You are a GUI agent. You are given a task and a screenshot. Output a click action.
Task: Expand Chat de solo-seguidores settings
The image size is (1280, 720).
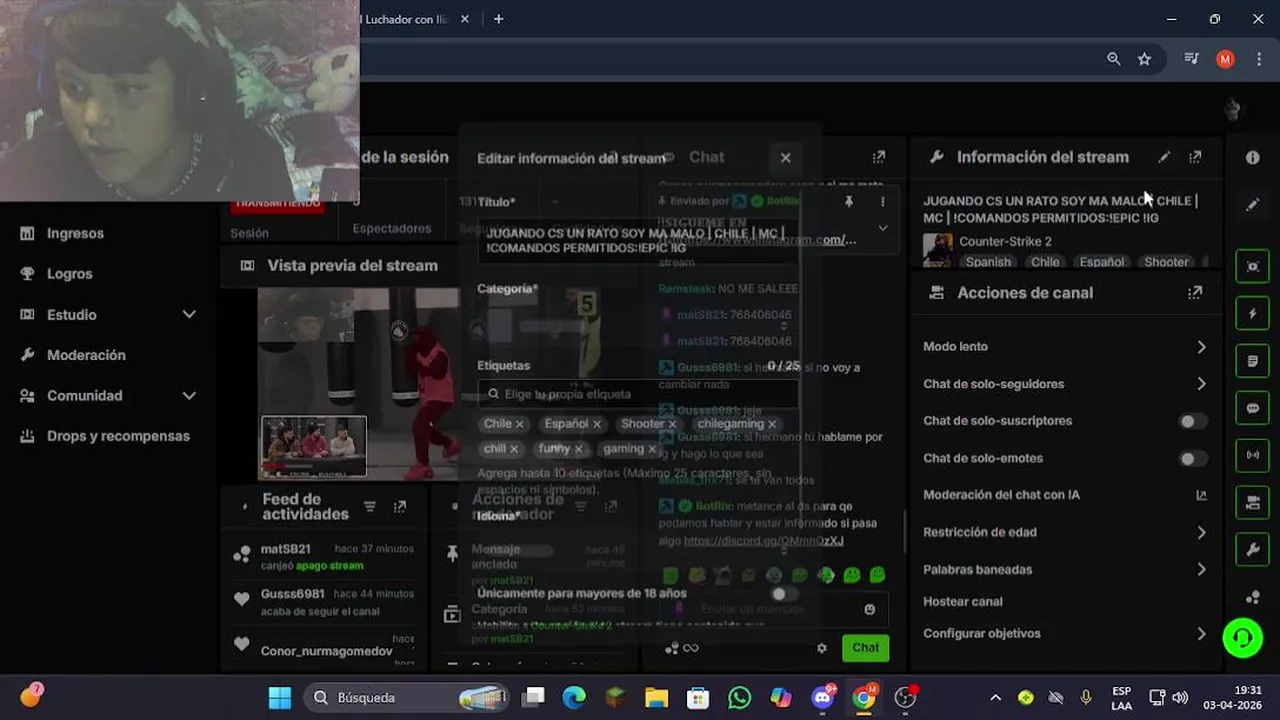tap(1201, 384)
